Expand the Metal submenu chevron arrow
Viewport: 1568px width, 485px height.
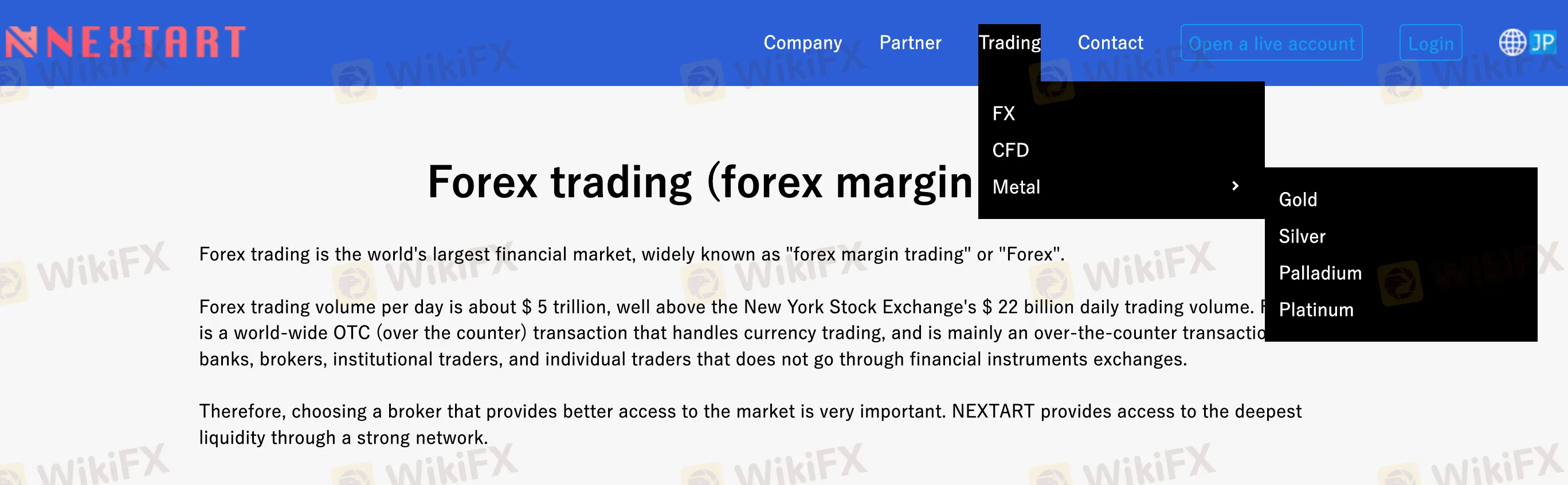[x=1235, y=186]
